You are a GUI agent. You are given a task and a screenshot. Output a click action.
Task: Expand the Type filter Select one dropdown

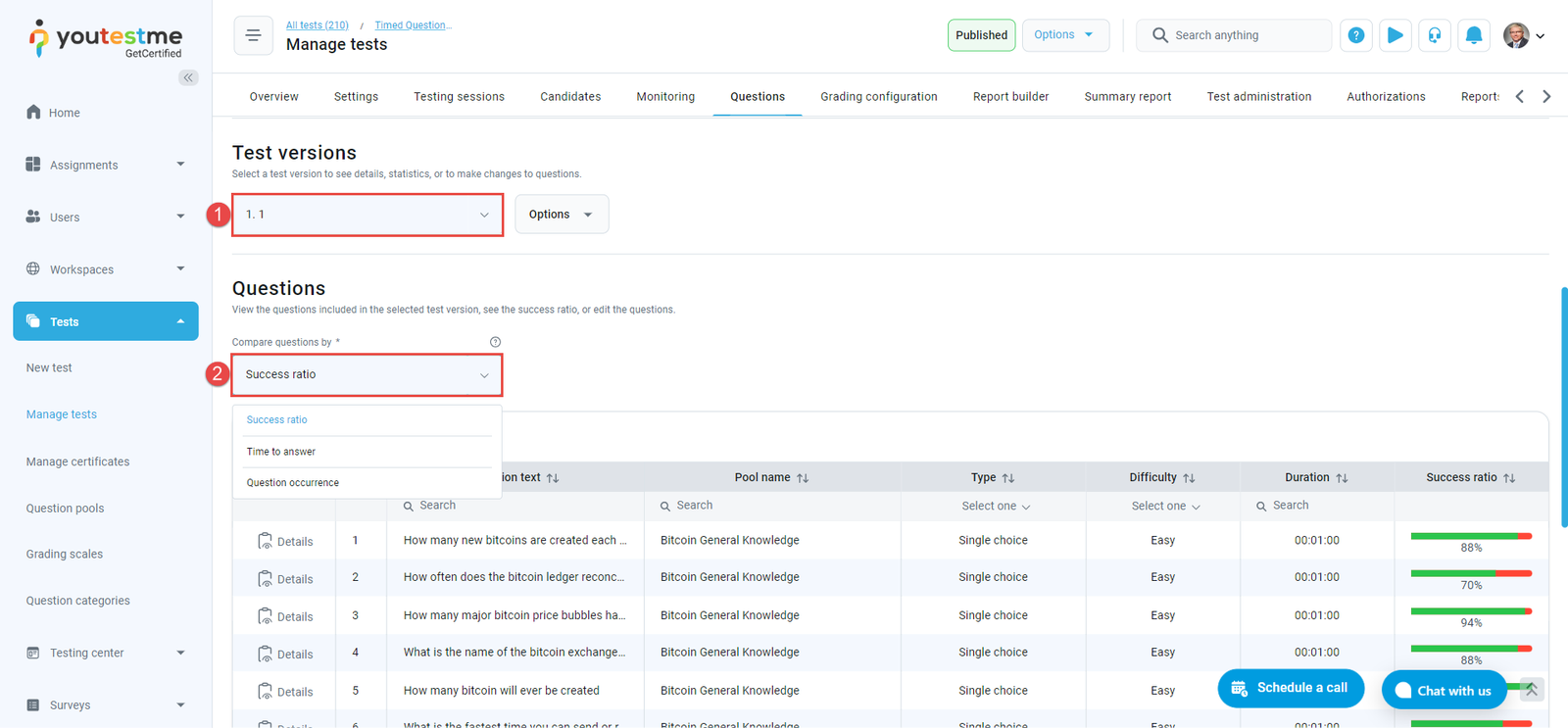click(995, 507)
